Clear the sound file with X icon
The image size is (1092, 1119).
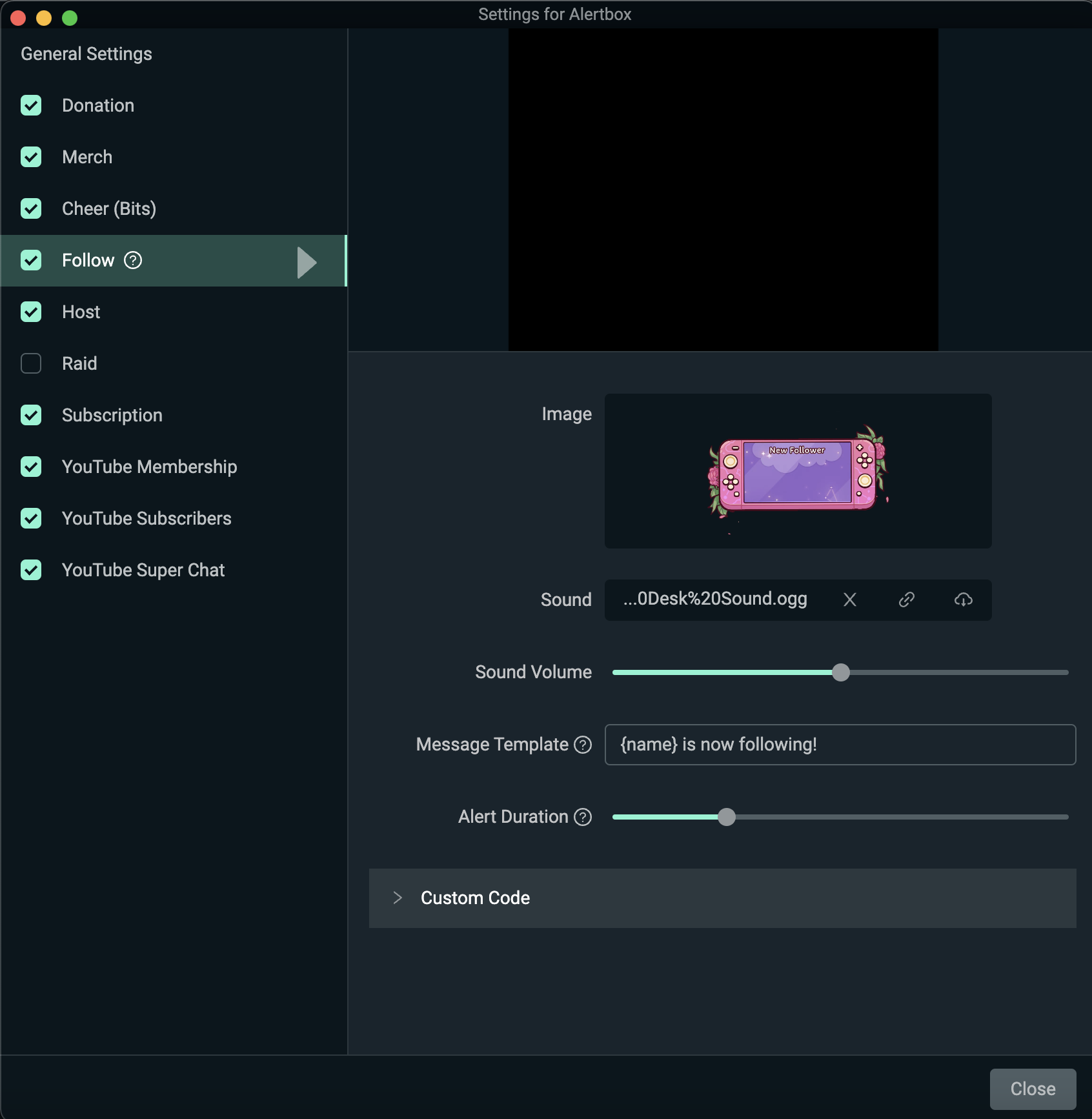pos(850,600)
